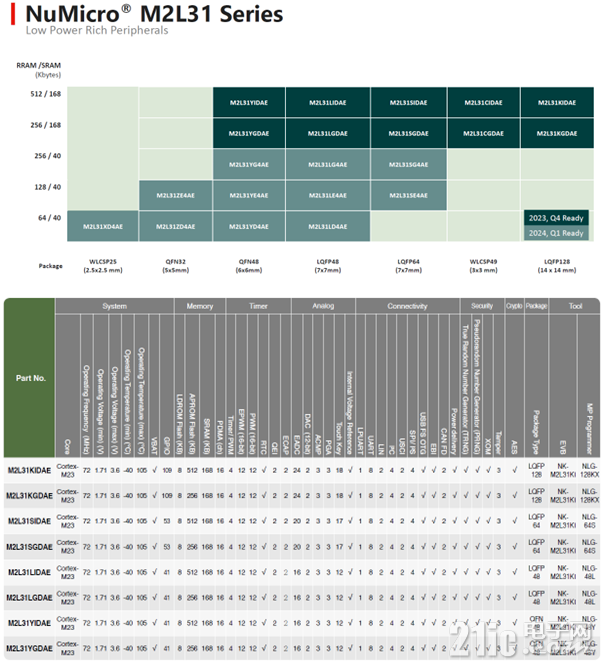Click the 2023, Q4 Ready legend entry
Image resolution: width=603 pixels, height=664 pixels.
click(556, 218)
